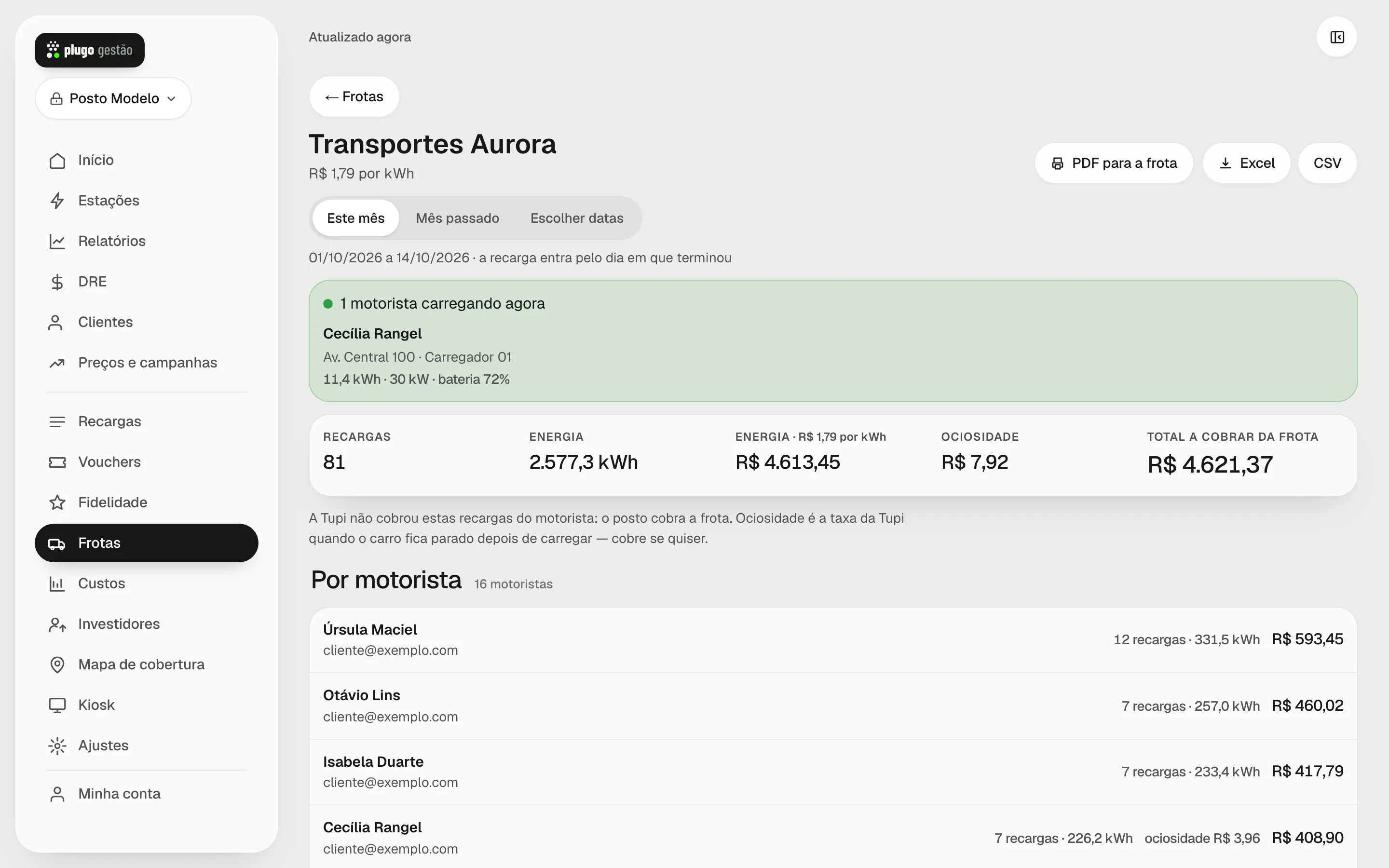Click the Frotas truck icon

57,543
